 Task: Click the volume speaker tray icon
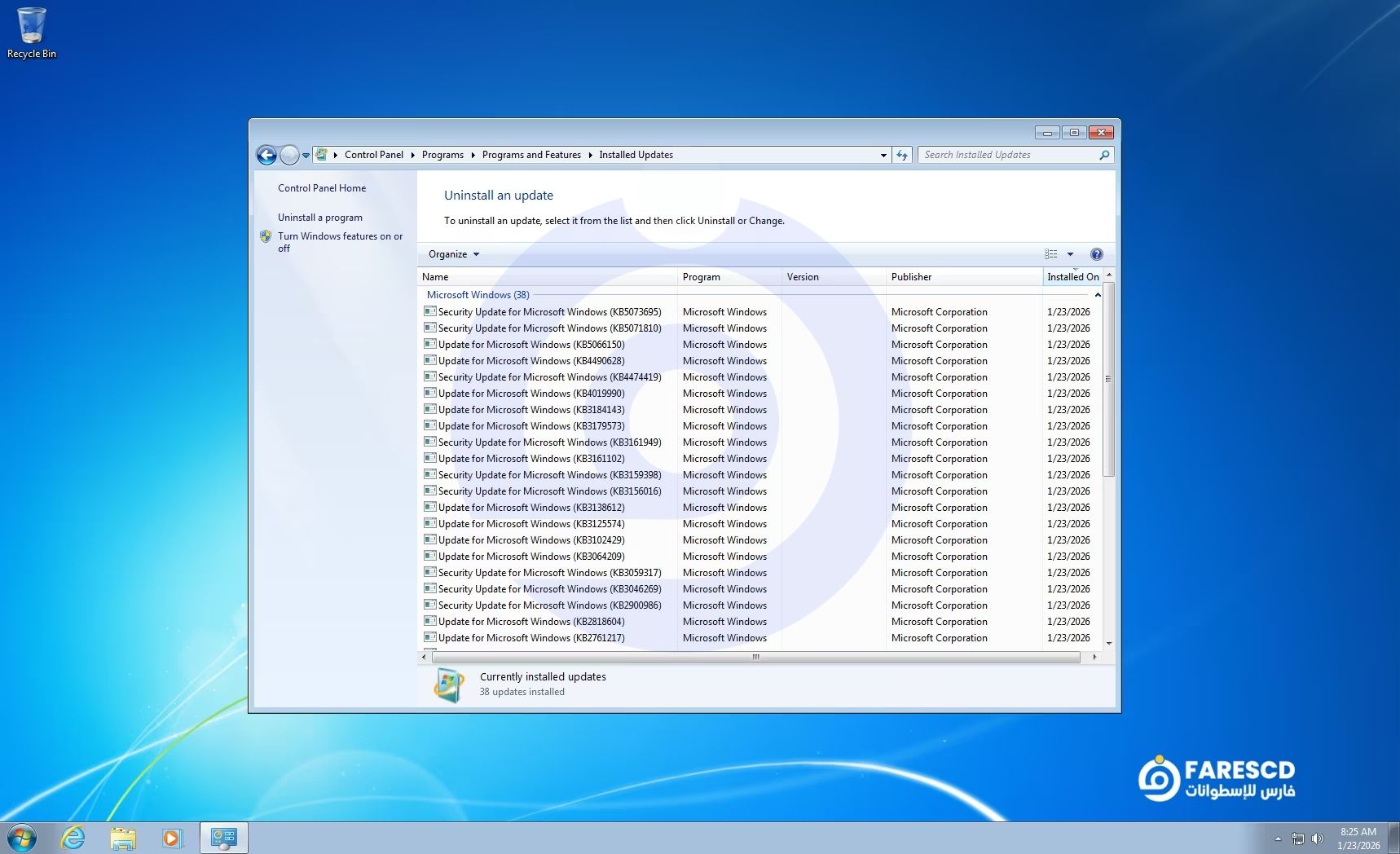click(x=1317, y=839)
